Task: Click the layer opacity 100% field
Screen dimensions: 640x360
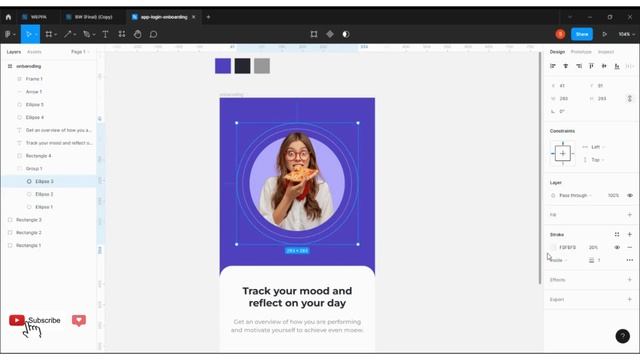Action: tap(613, 196)
